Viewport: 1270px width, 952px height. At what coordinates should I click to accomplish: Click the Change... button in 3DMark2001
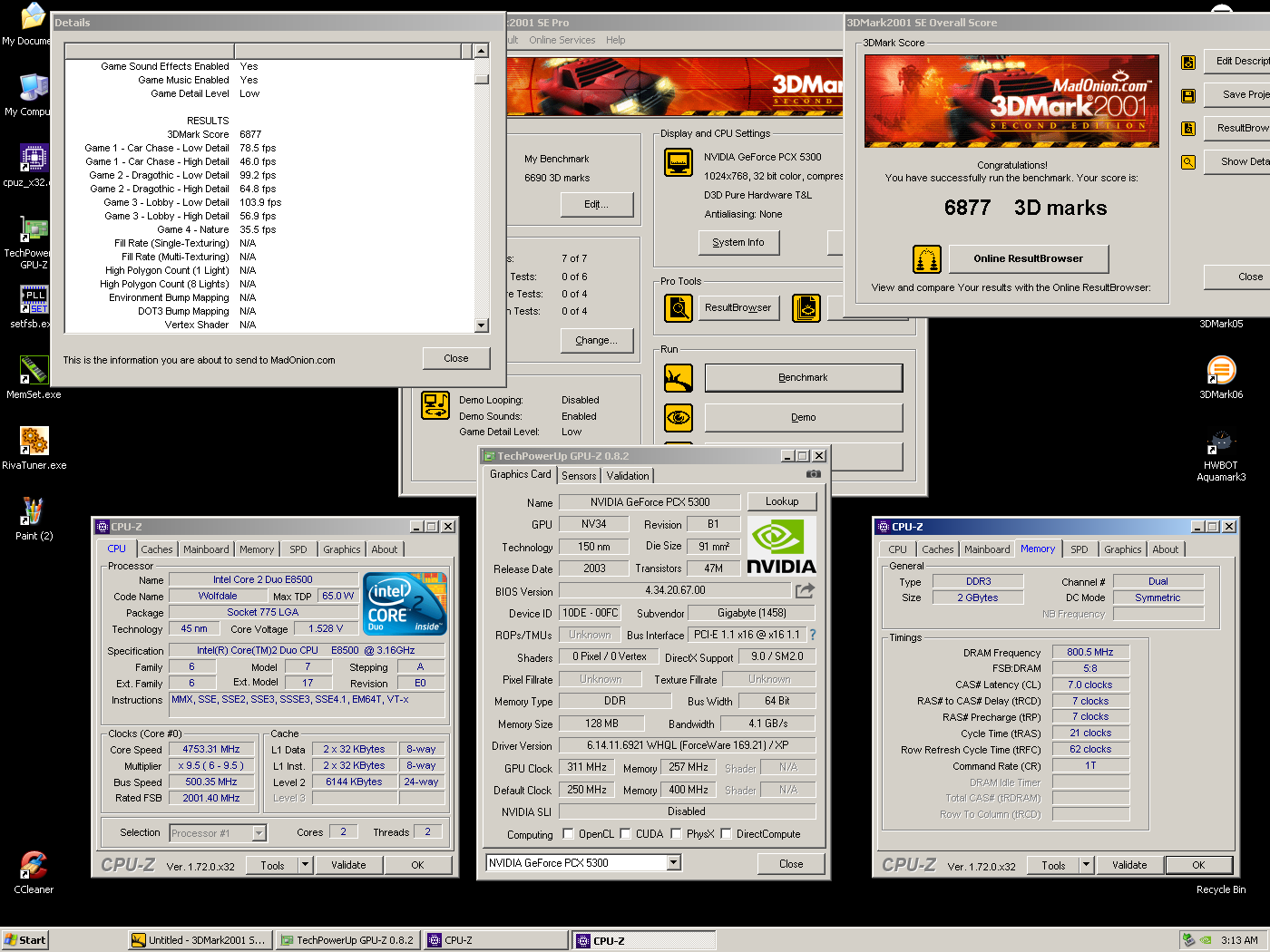pyautogui.click(x=596, y=341)
